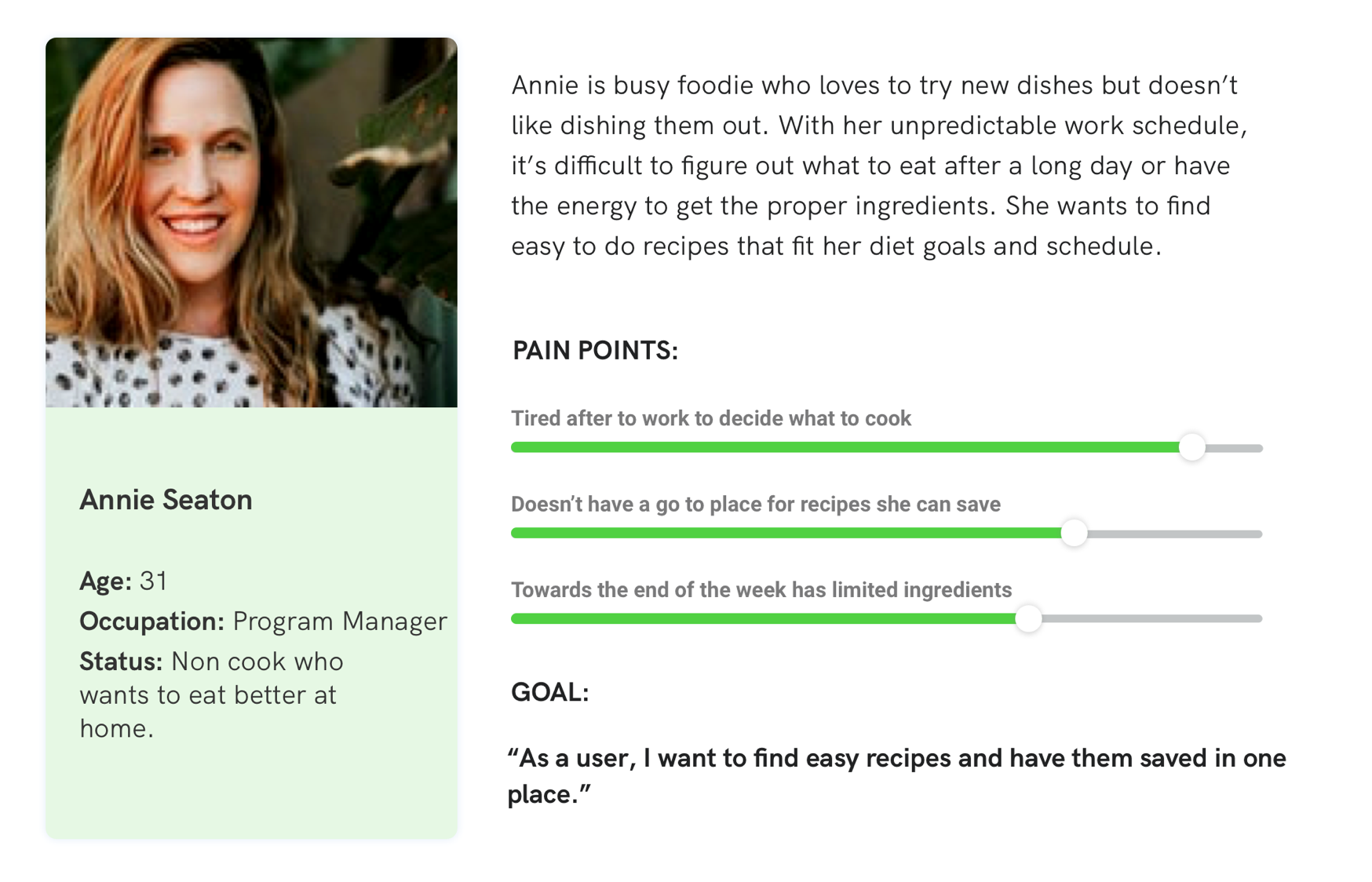Click Annie Seaton's profile photo
This screenshot has width=1372, height=882.
coord(251,222)
